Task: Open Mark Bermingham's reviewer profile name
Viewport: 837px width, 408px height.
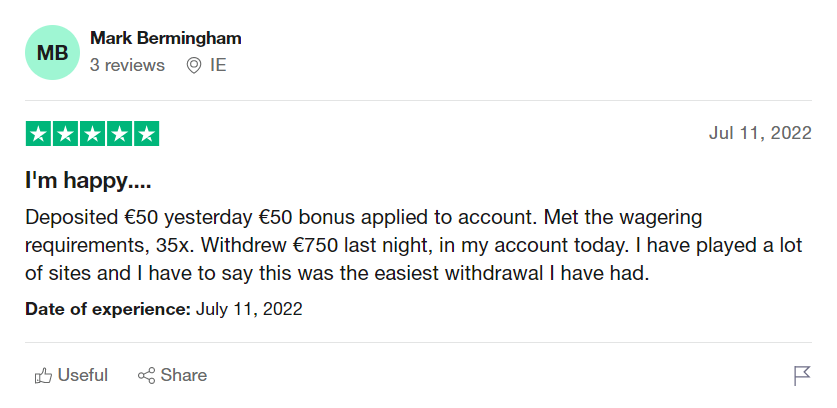Action: (x=165, y=38)
